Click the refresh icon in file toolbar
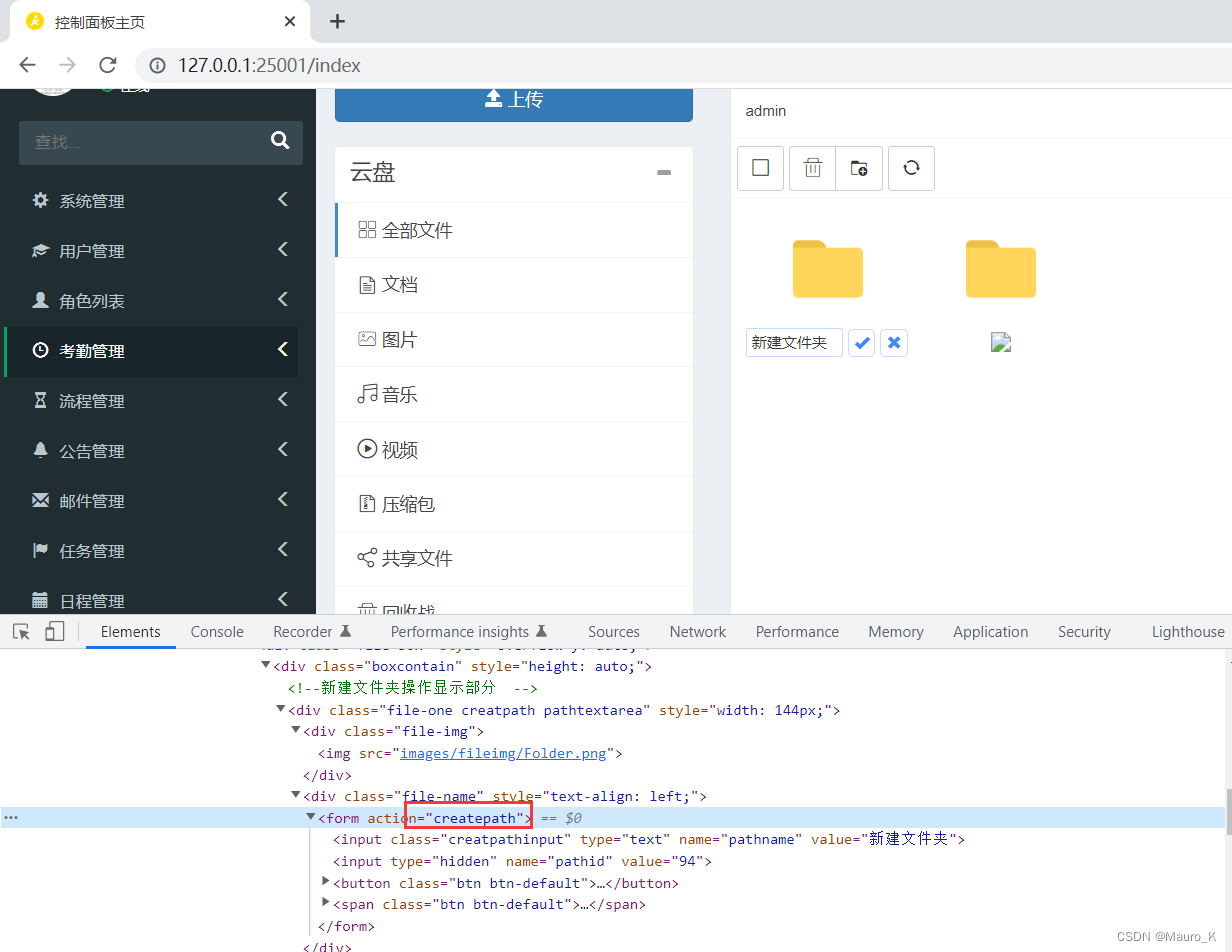This screenshot has height=952, width=1232. [911, 168]
